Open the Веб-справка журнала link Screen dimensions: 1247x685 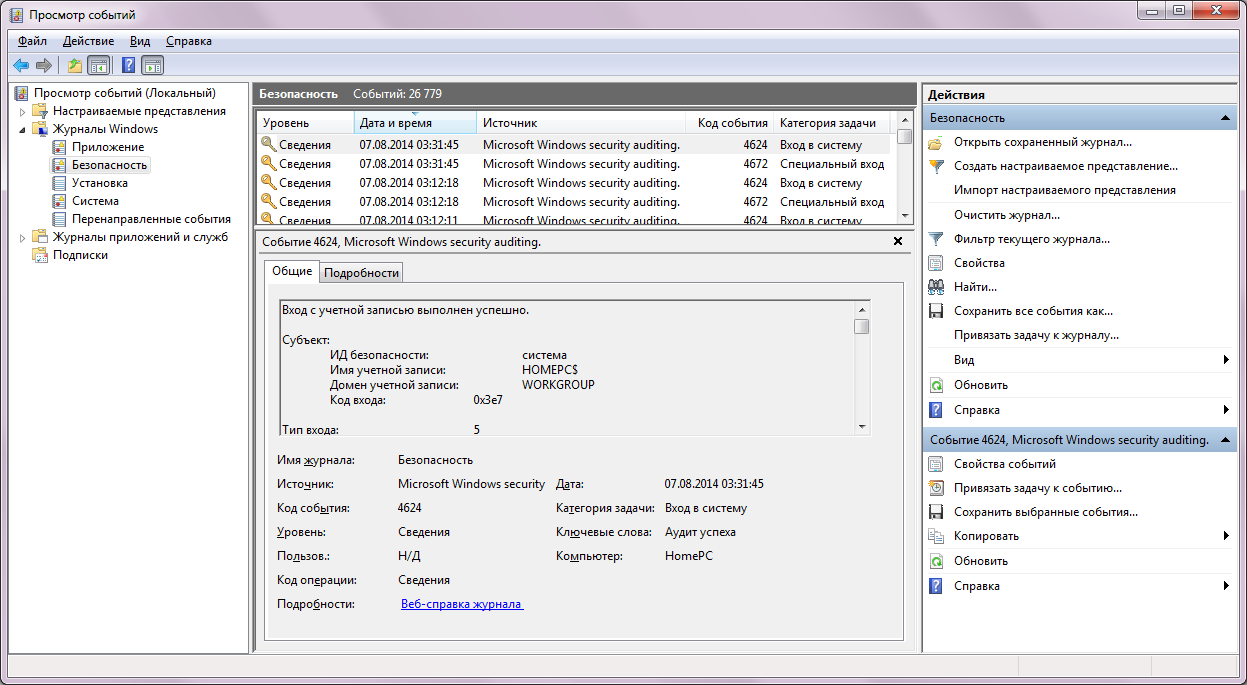pyautogui.click(x=461, y=604)
